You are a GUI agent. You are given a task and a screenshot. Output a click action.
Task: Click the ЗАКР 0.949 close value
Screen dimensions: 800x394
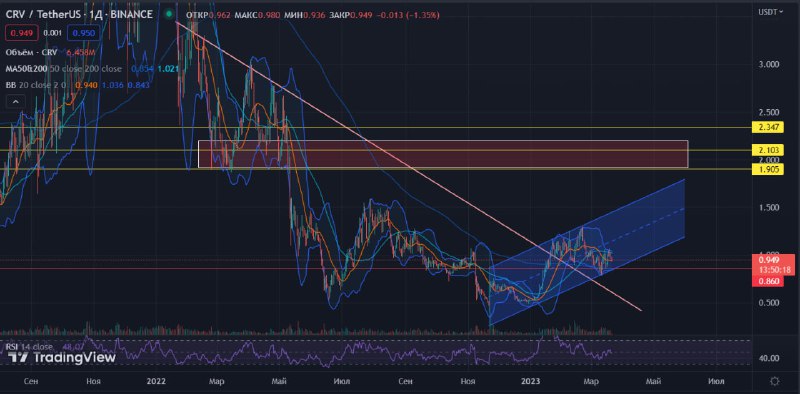pos(350,15)
